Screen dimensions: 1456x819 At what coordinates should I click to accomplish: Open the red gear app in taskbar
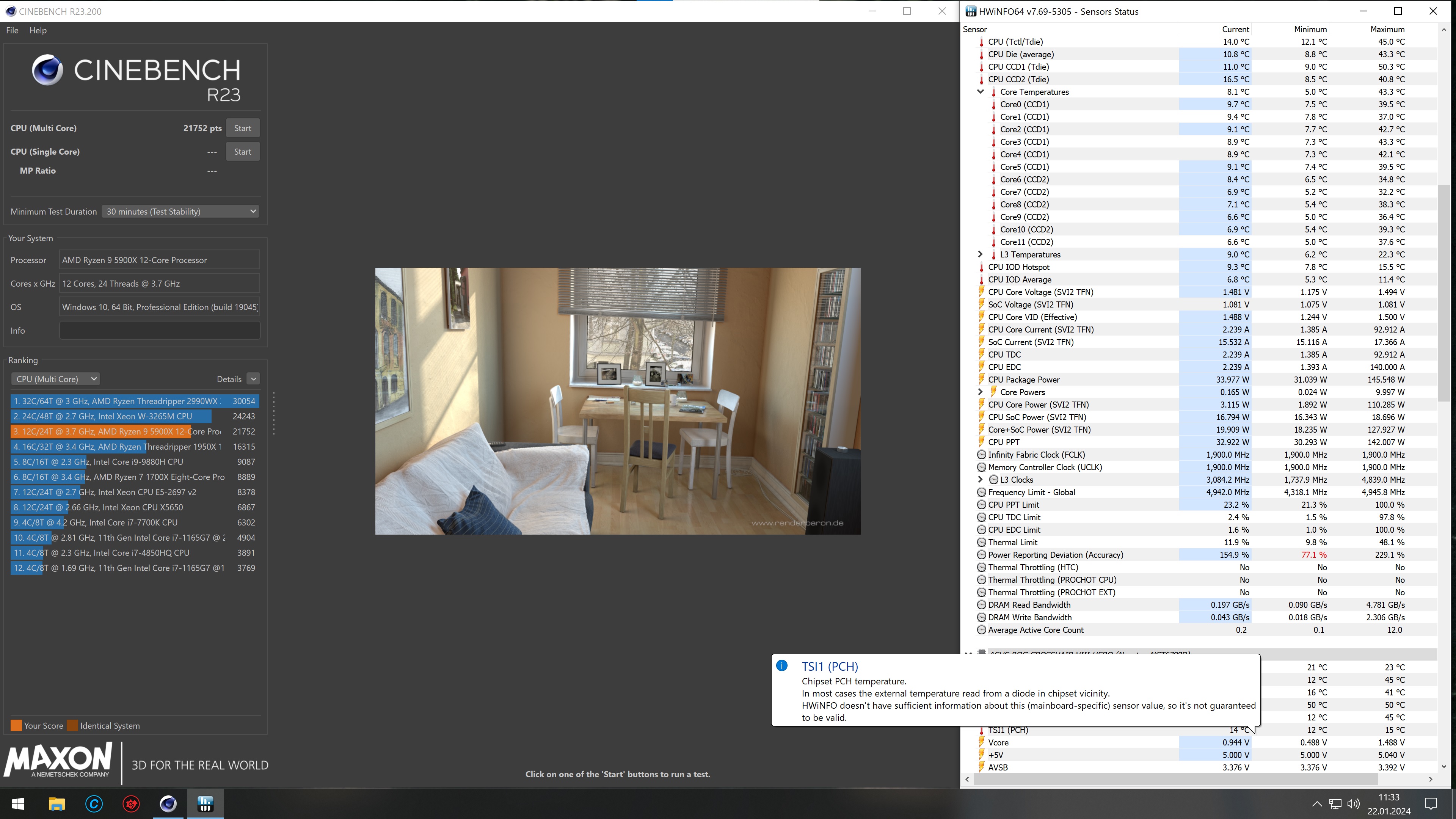pos(131,804)
